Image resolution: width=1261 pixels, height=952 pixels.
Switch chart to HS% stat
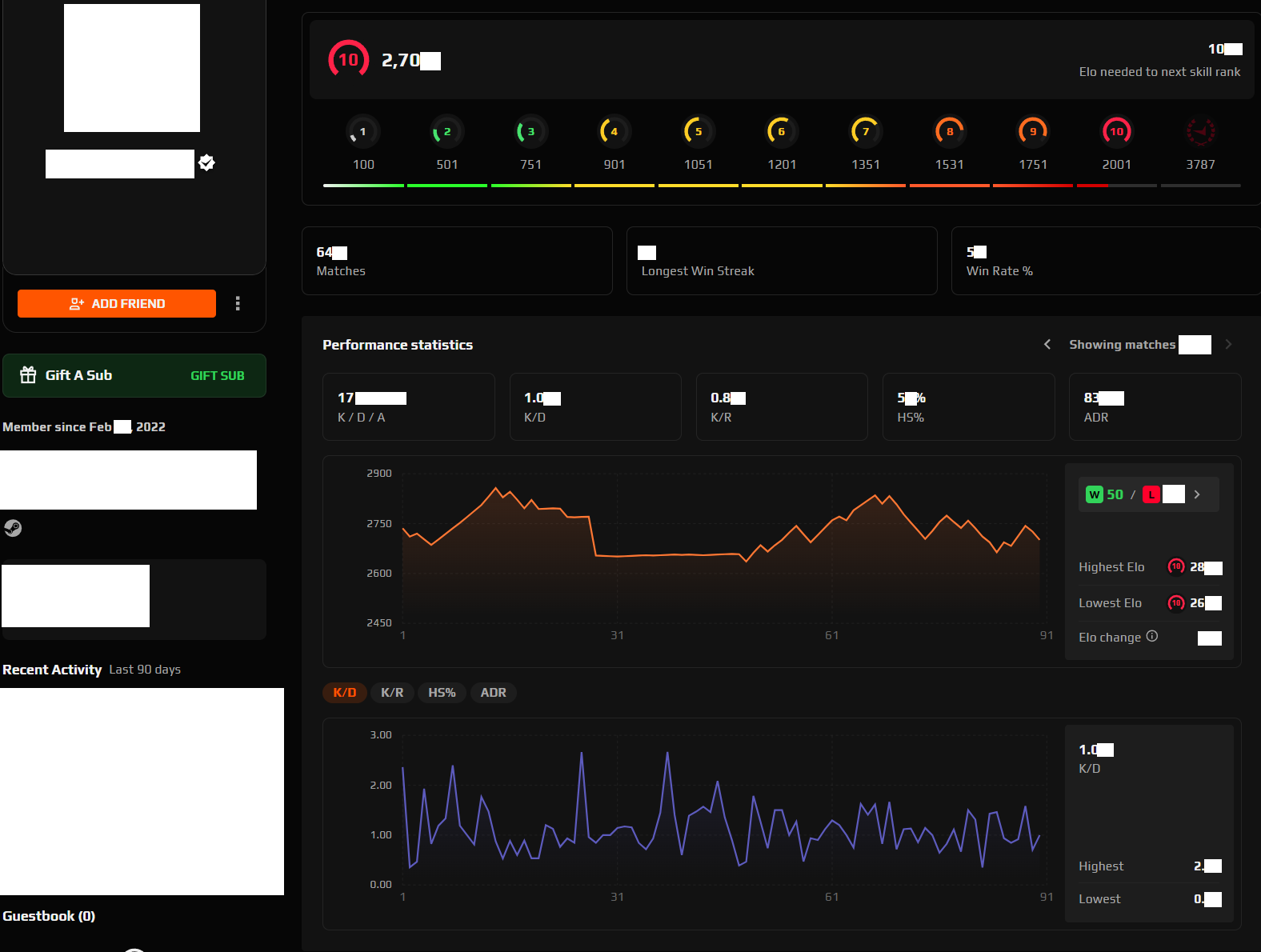point(442,693)
